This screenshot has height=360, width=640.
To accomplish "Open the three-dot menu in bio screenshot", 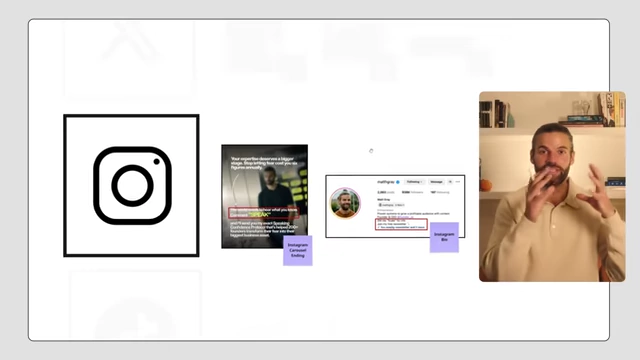I will coord(458,182).
